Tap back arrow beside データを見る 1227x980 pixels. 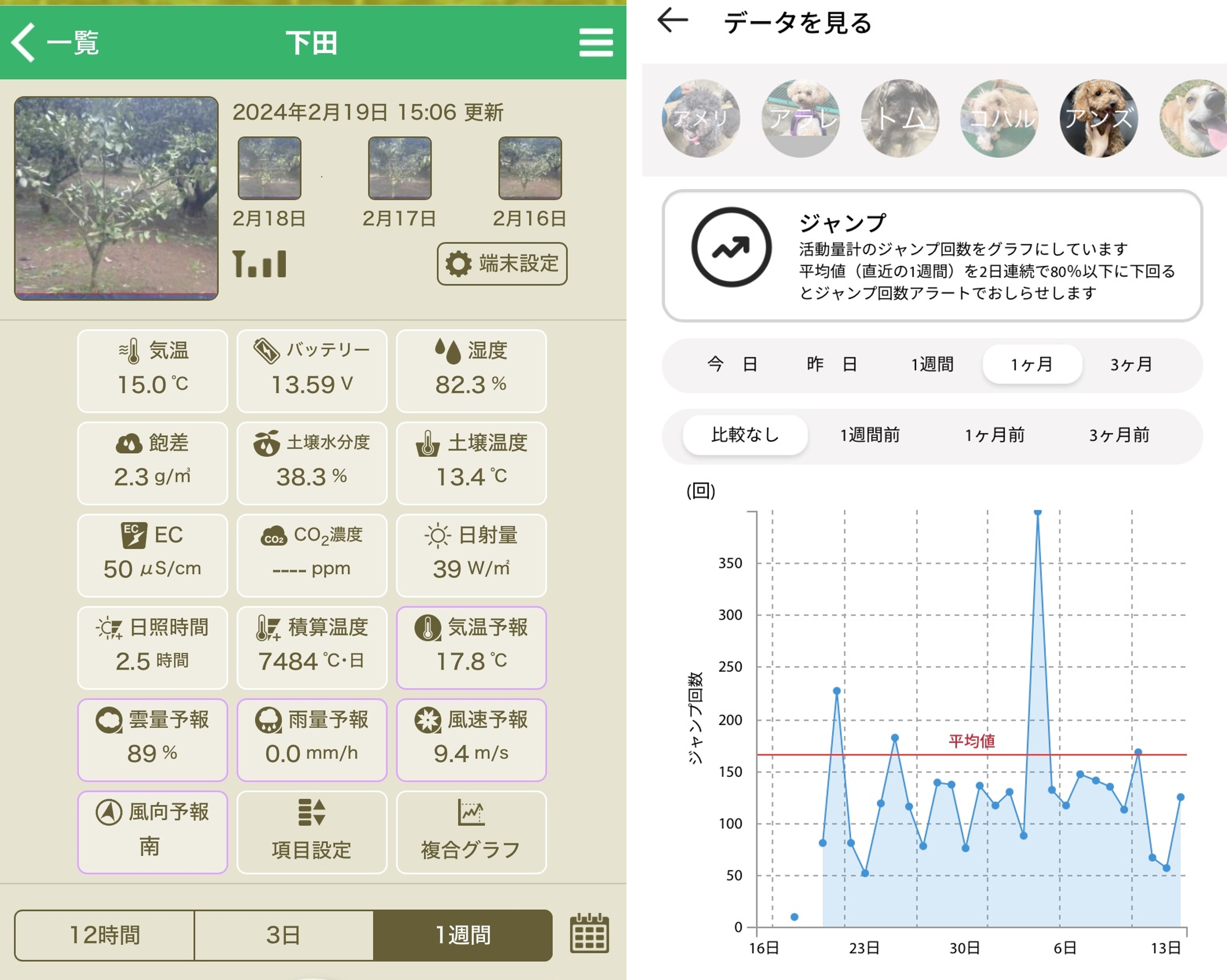pos(672,21)
